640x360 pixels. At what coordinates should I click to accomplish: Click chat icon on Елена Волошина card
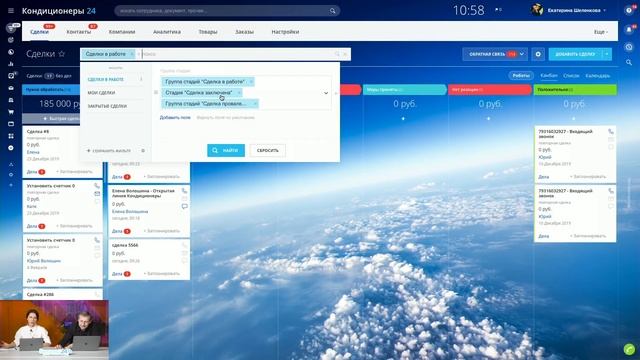coord(184,207)
